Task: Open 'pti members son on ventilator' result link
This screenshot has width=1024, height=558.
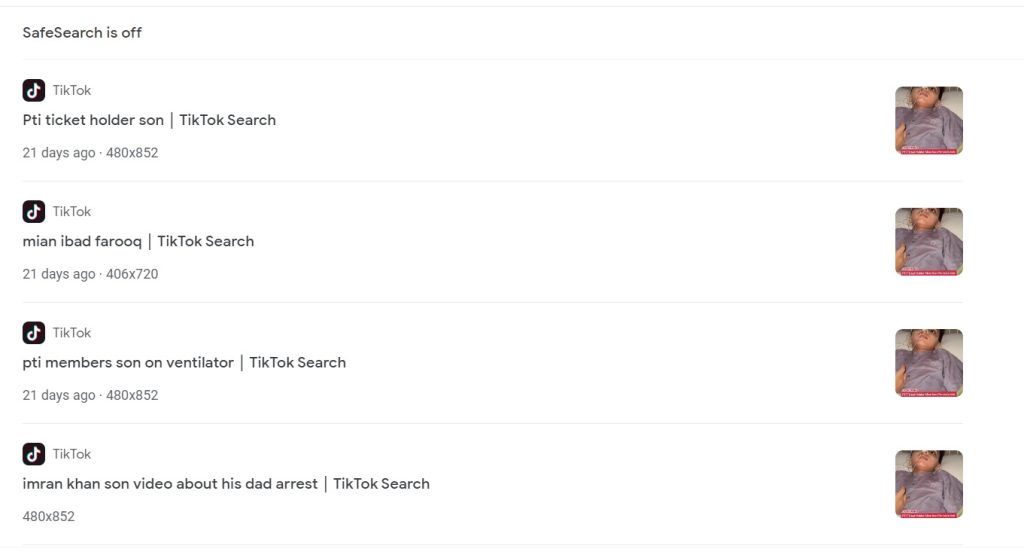Action: point(184,362)
